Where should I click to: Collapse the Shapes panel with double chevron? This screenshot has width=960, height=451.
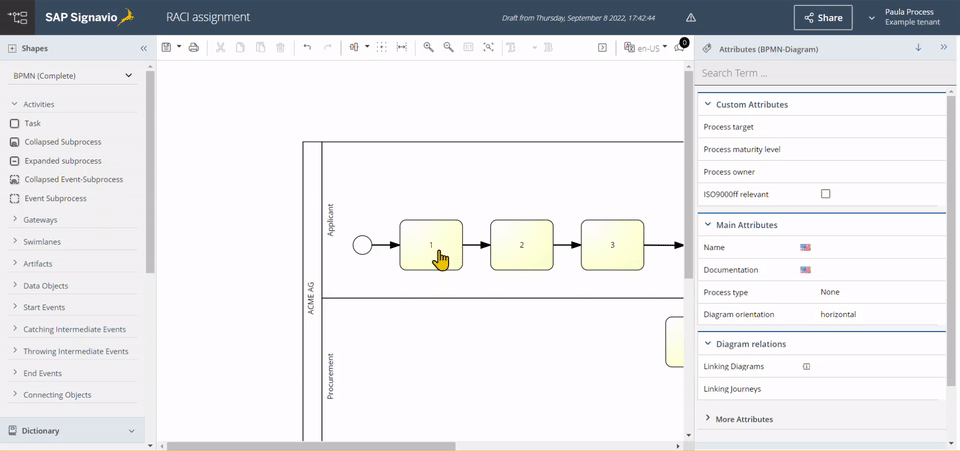tap(144, 48)
